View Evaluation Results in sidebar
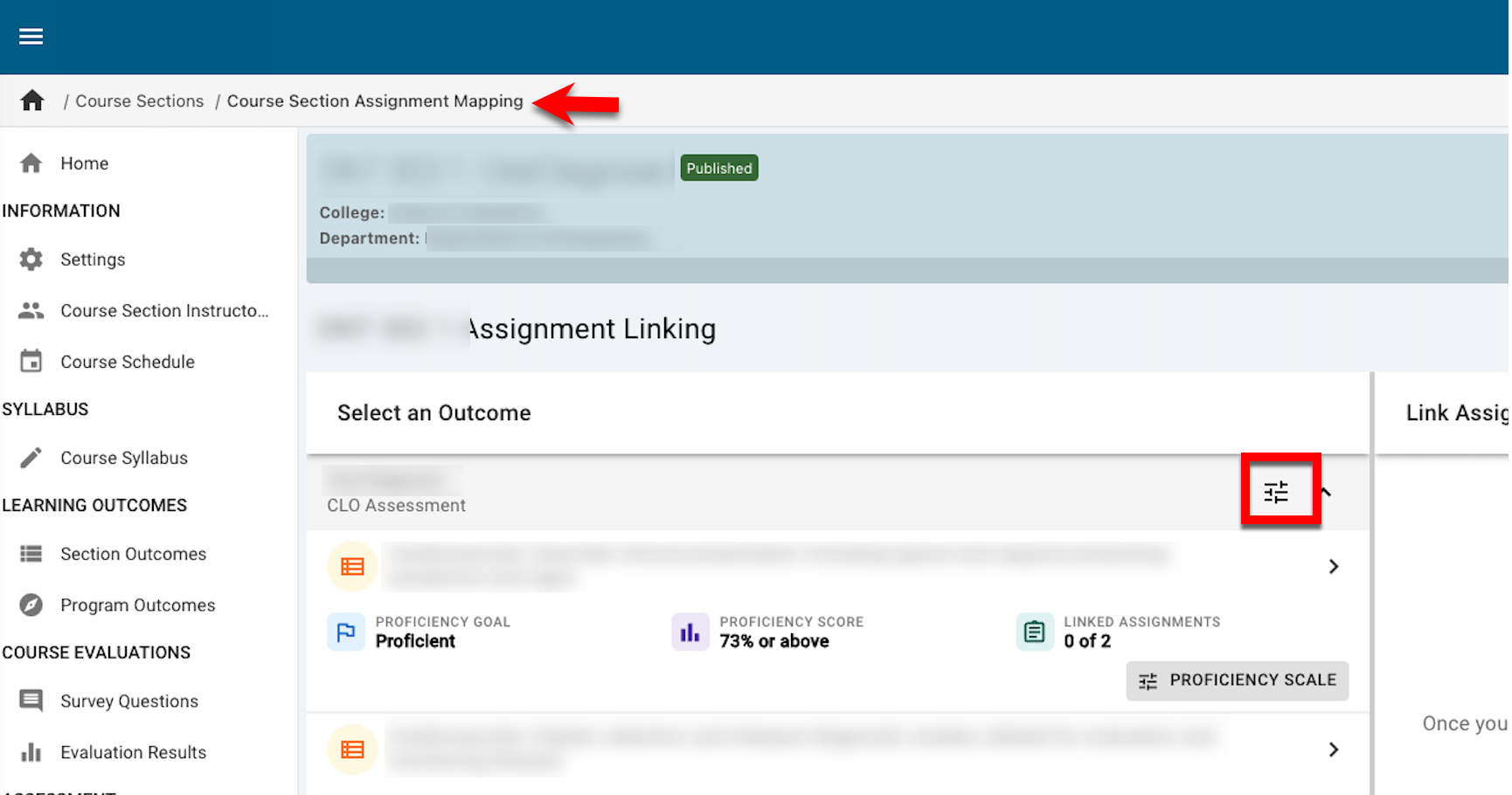 (x=133, y=752)
